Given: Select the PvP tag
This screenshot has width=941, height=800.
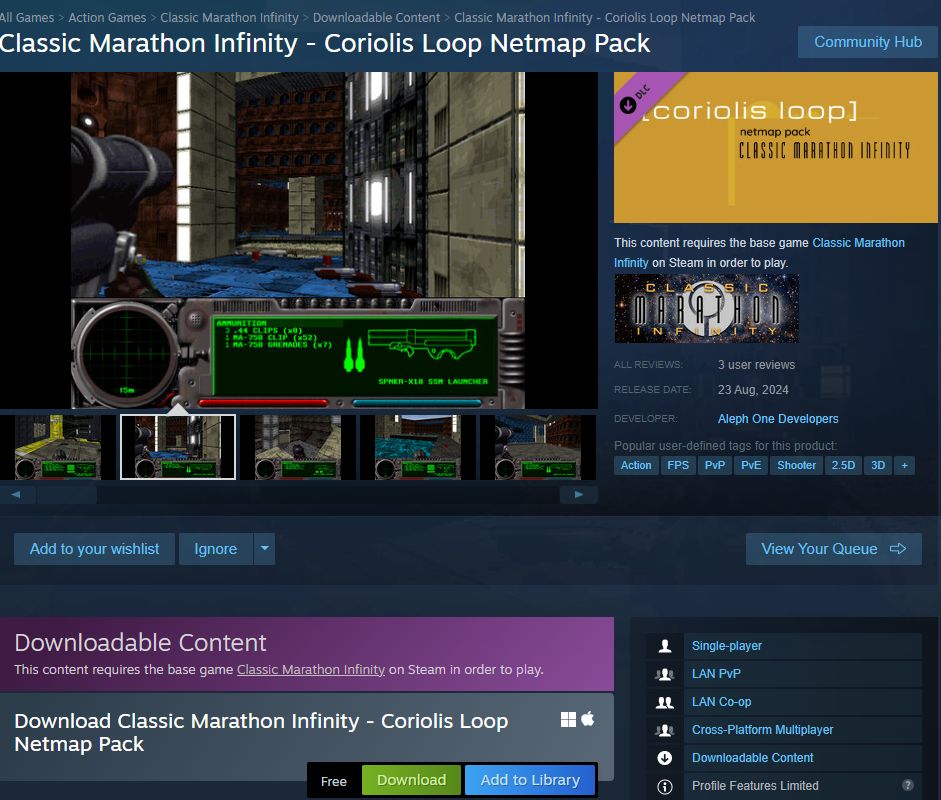Looking at the screenshot, I should click(x=715, y=465).
